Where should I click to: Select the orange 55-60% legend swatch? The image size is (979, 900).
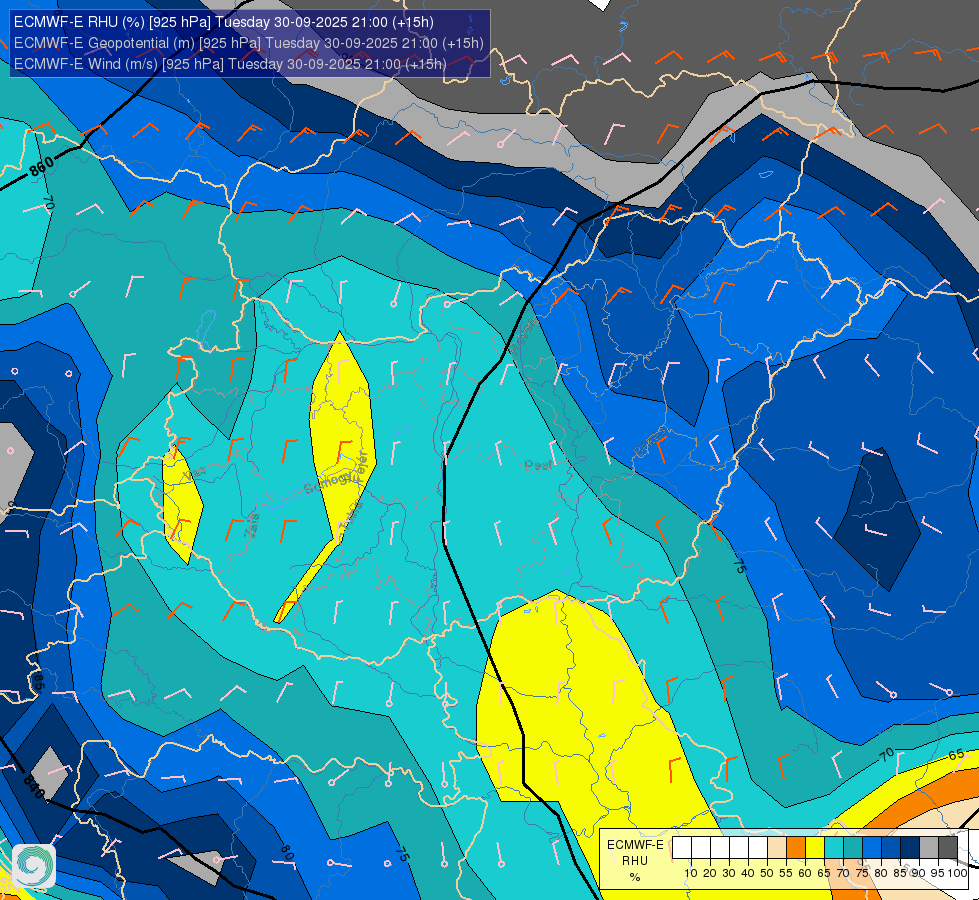pyautogui.click(x=796, y=848)
